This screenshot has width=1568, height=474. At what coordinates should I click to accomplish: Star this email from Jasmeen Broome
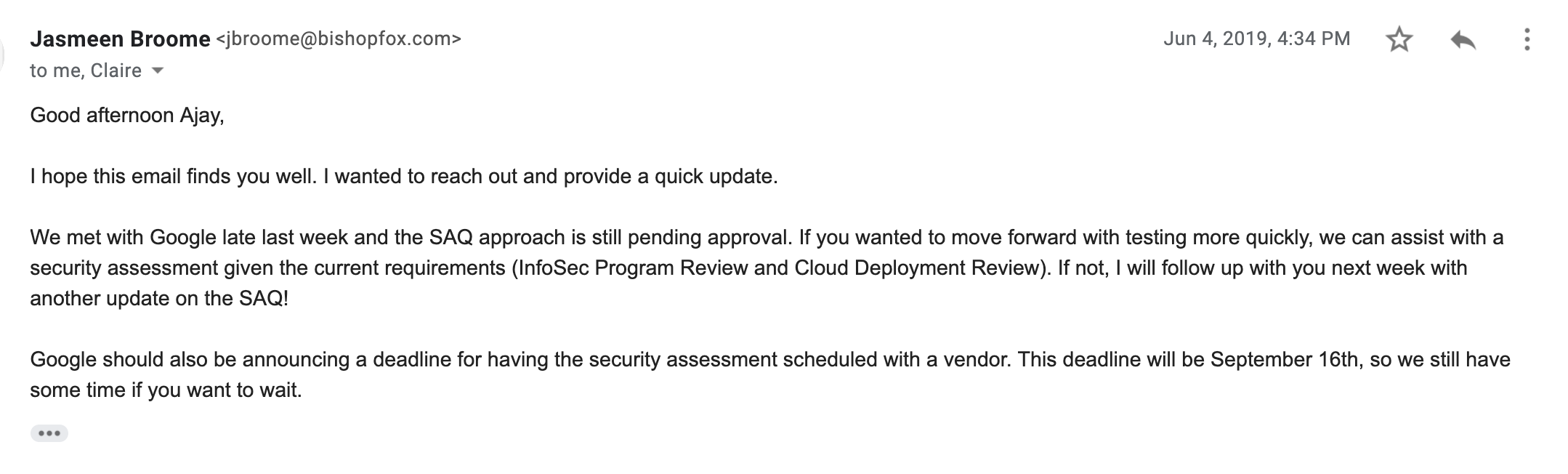[1399, 39]
